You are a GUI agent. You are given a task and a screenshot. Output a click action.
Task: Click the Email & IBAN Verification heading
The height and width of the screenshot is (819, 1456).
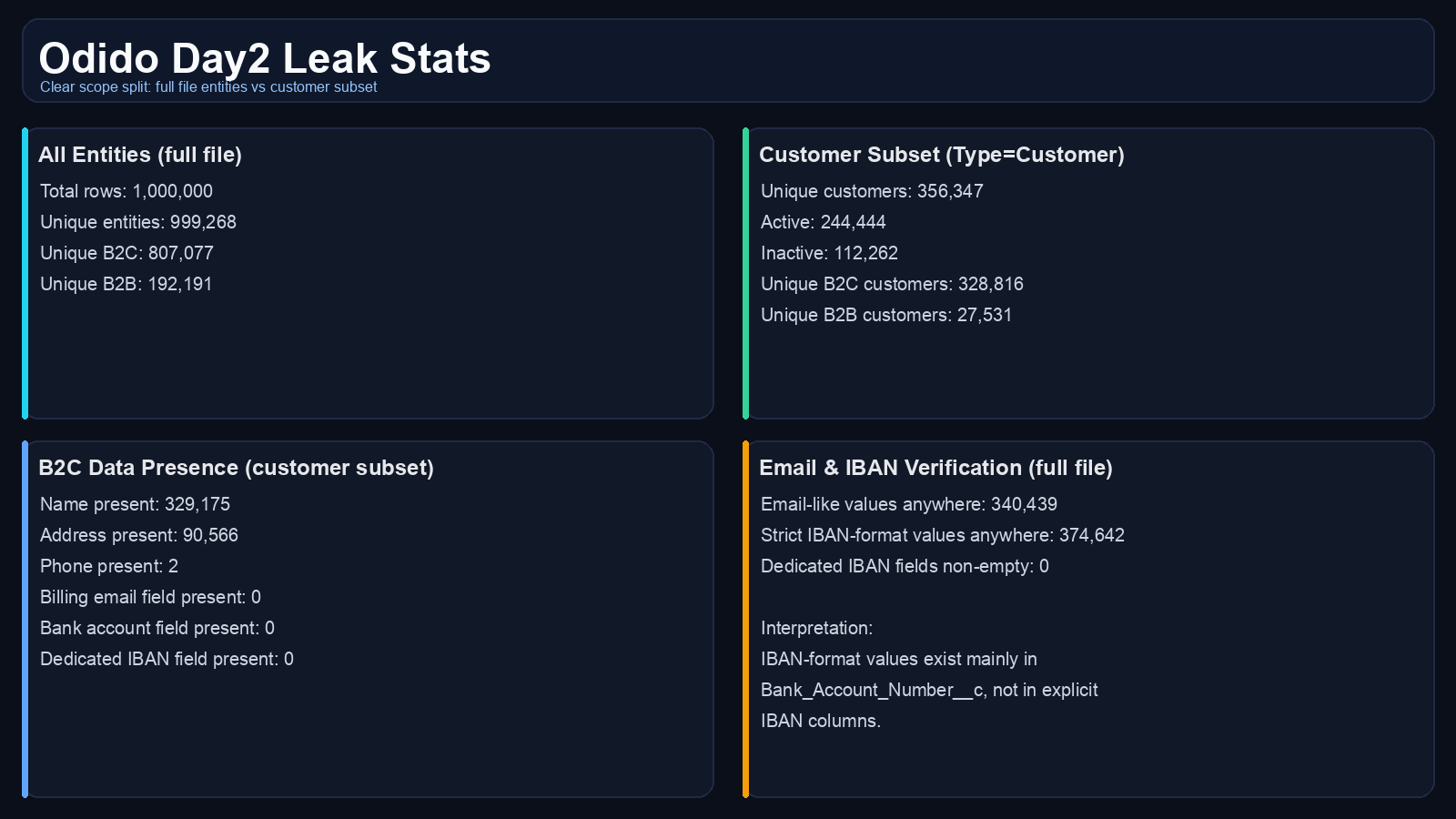click(x=935, y=468)
